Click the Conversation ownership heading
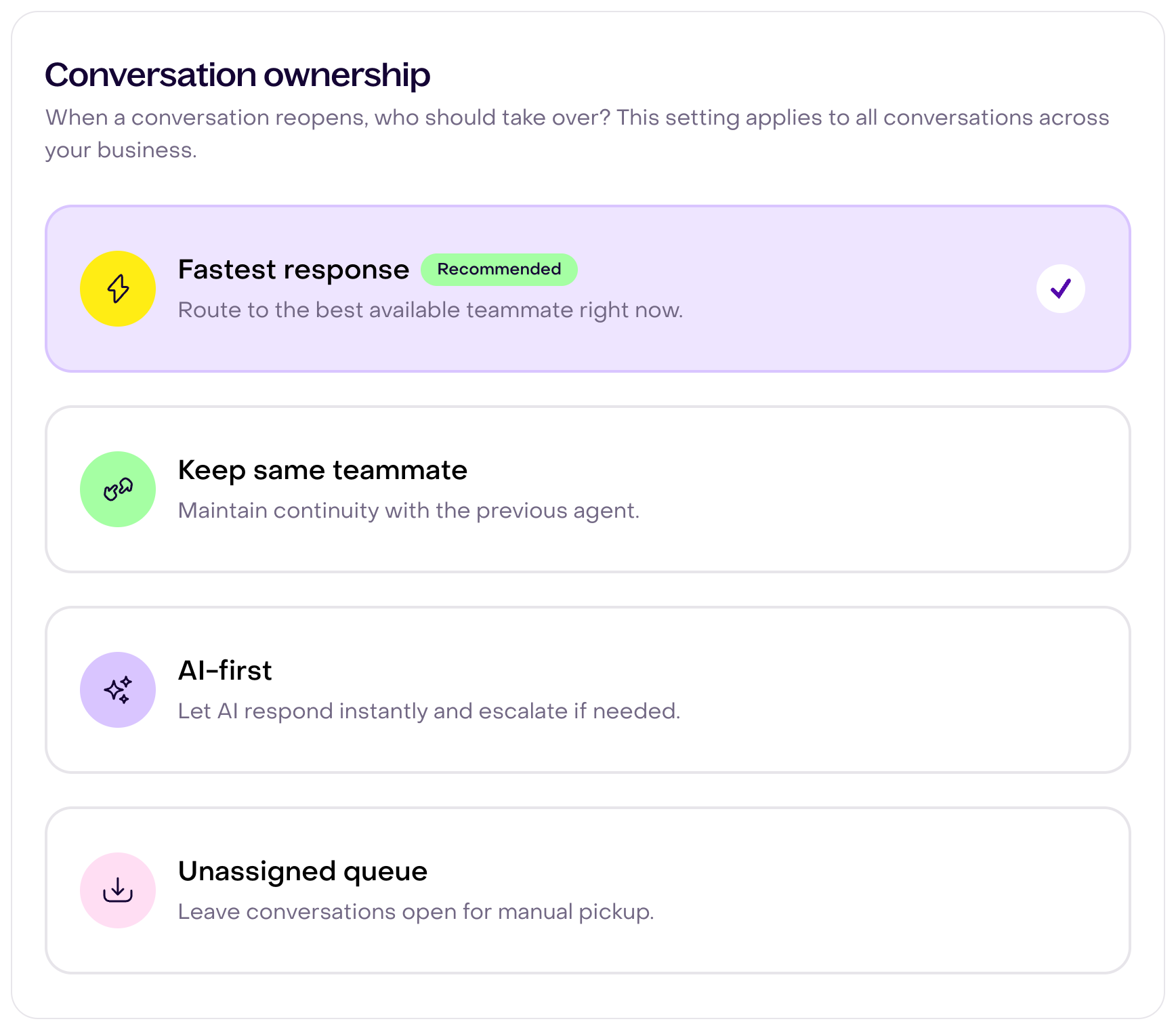Screen dimensions: 1176x1030 (238, 75)
